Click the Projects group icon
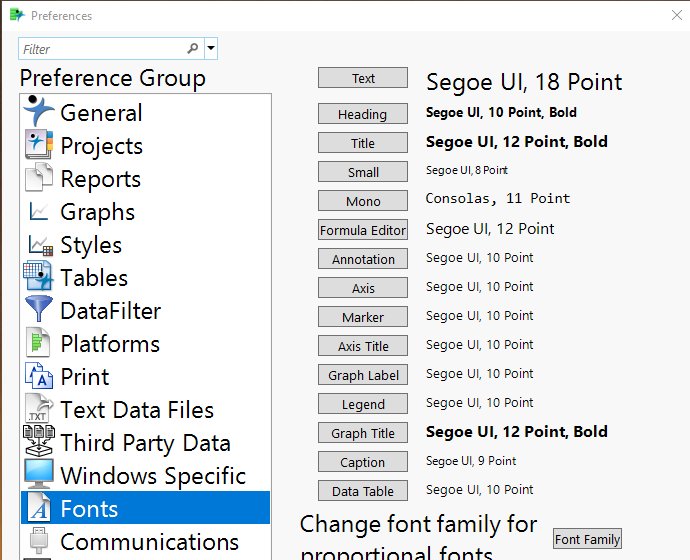This screenshot has height=560, width=690. pos(39,144)
